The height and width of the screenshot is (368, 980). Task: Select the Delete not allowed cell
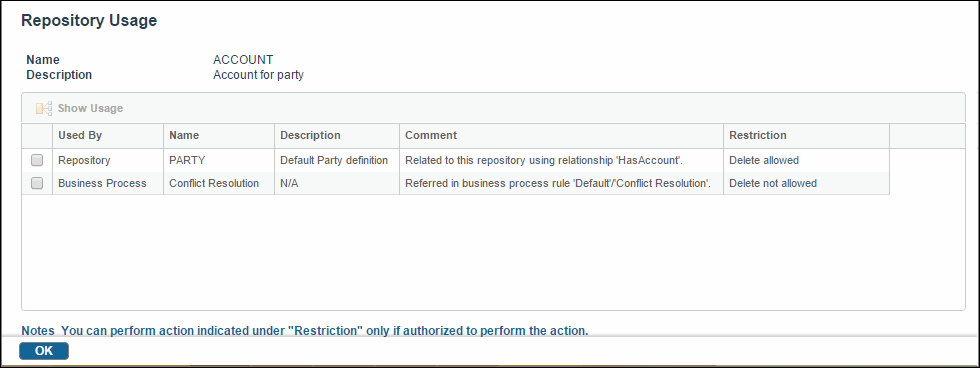pyautogui.click(x=806, y=183)
